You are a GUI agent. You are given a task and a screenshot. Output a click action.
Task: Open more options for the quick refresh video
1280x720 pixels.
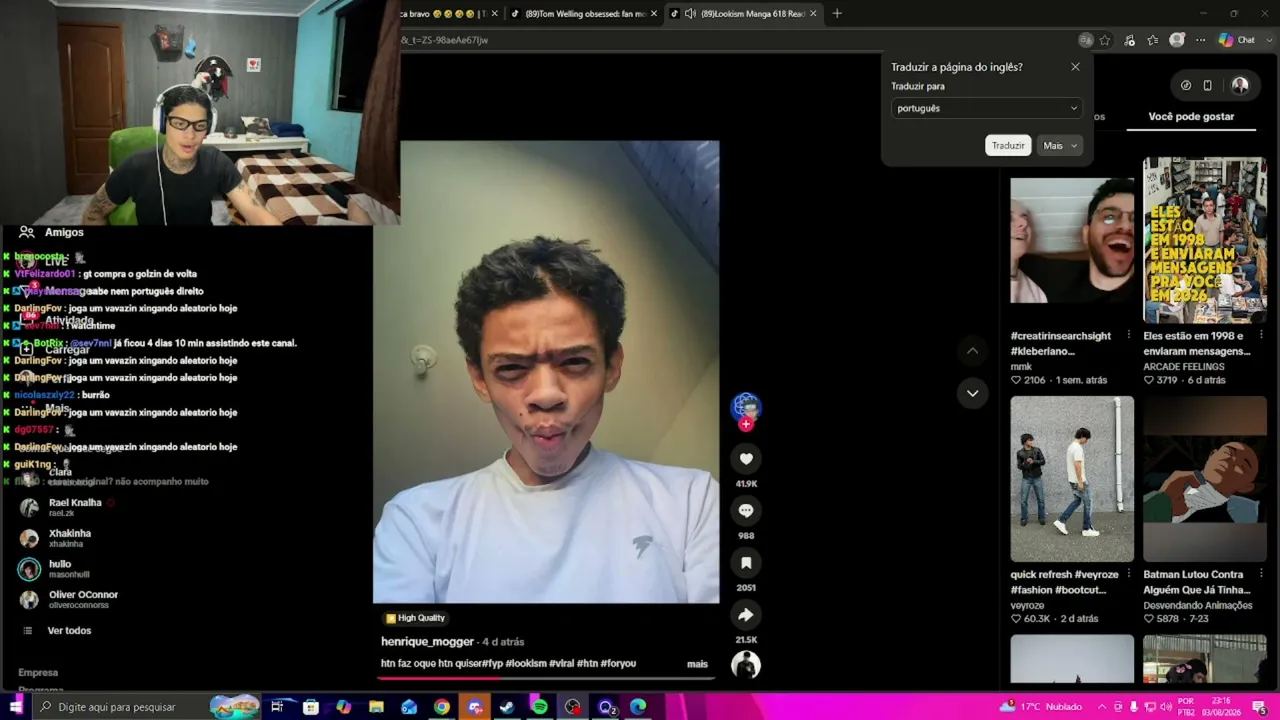click(1129, 575)
